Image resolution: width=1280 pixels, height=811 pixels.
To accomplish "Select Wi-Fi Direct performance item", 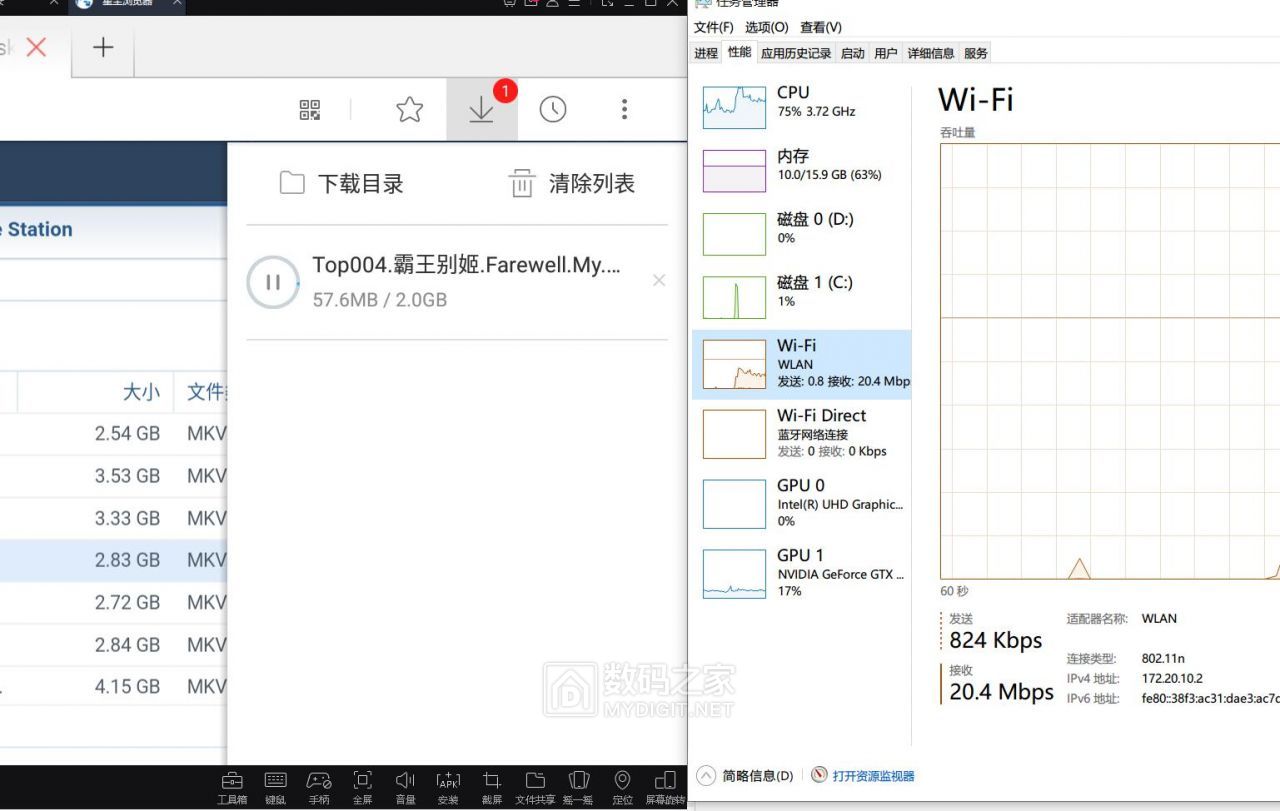I will [802, 434].
